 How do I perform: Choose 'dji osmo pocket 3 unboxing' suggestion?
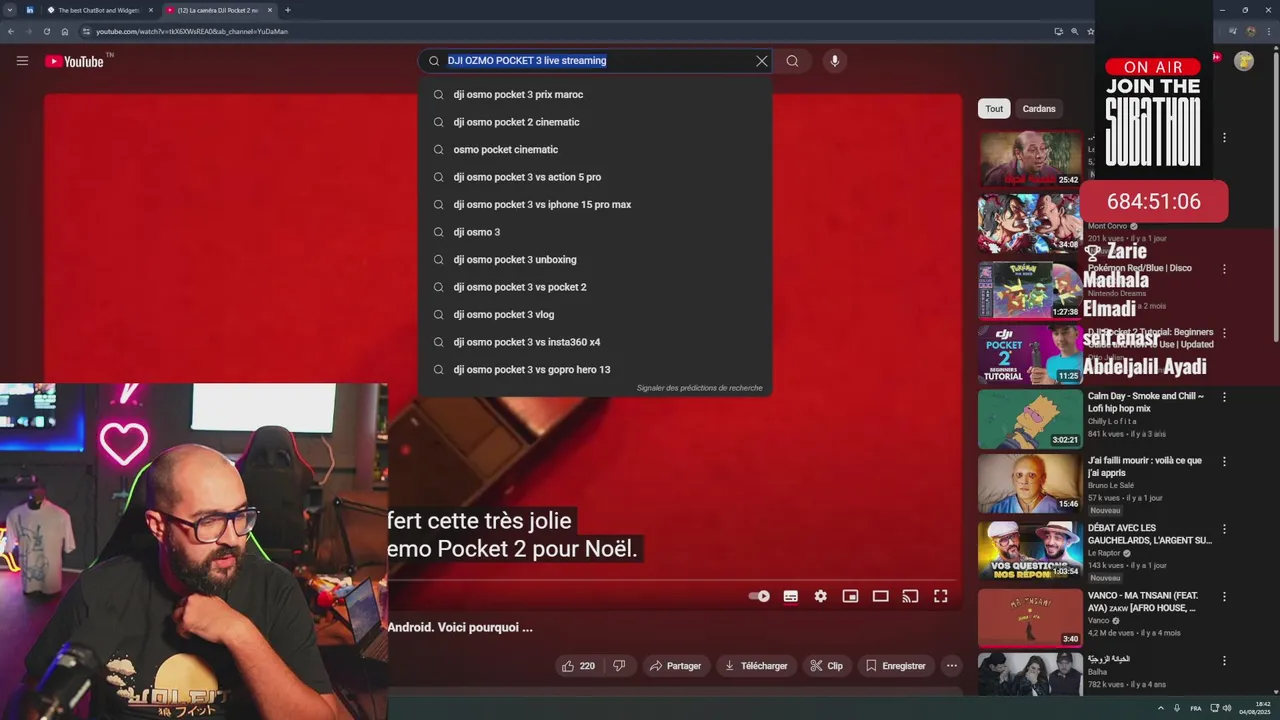(x=595, y=260)
